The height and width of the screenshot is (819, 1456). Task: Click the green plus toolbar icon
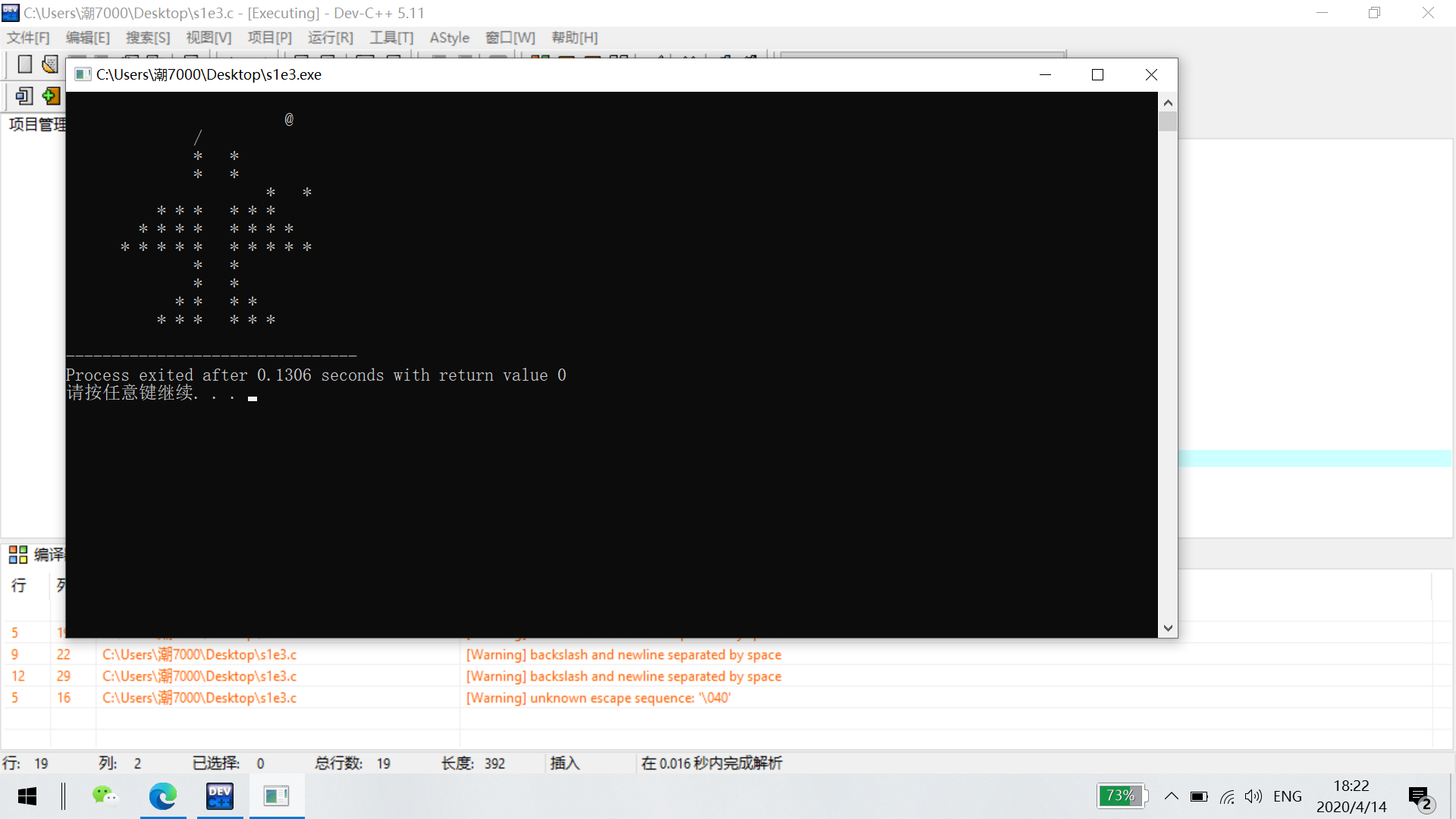(x=51, y=96)
